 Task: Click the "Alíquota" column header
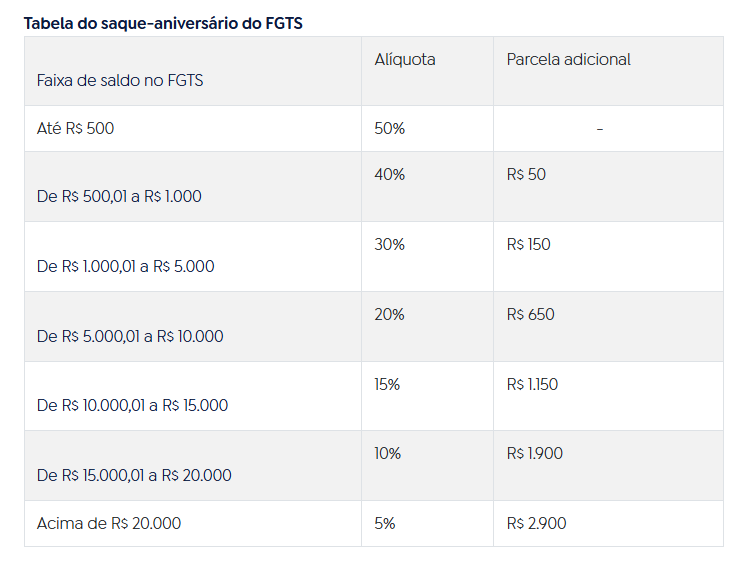[405, 60]
